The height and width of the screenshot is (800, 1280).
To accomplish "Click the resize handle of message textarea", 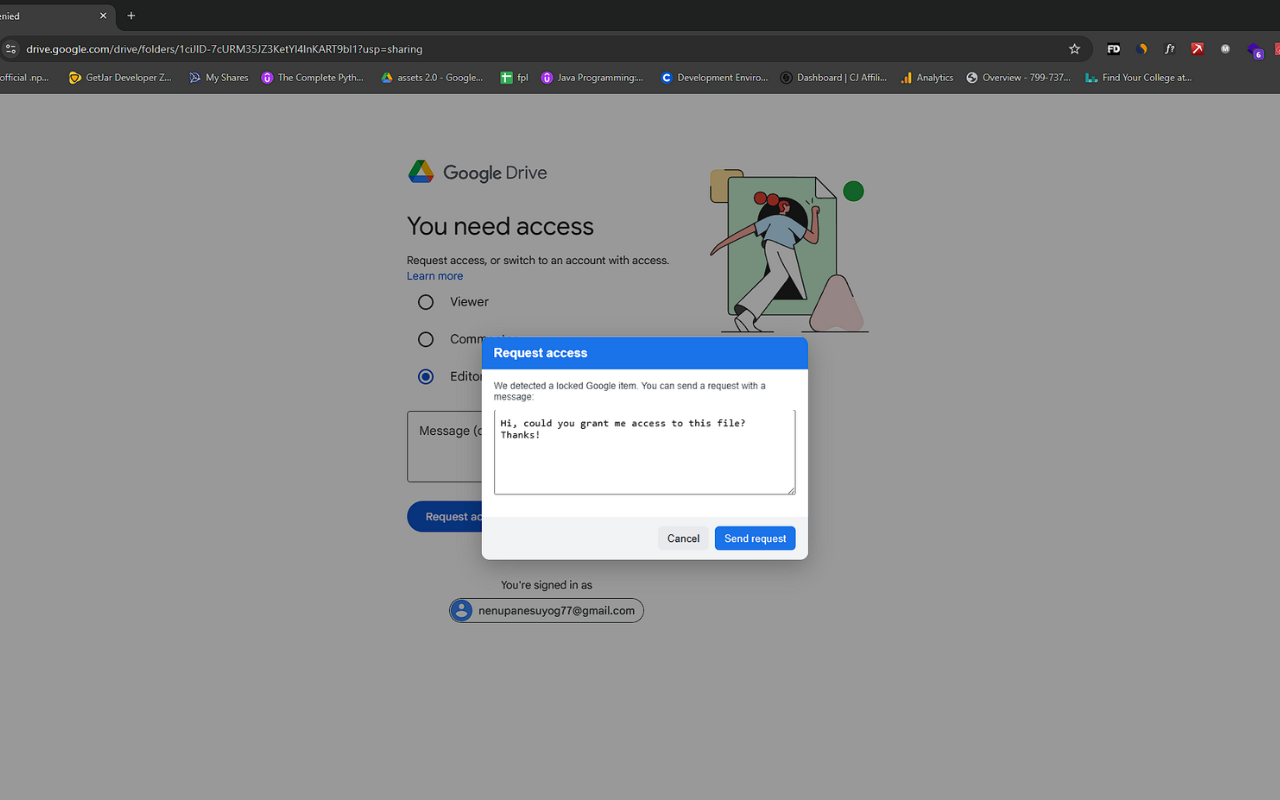I will tap(791, 490).
